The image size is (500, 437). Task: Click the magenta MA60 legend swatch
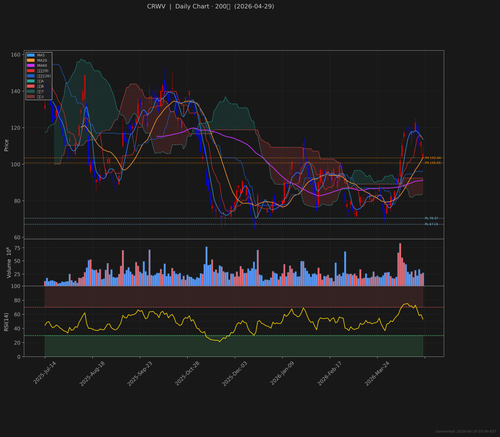coord(31,65)
